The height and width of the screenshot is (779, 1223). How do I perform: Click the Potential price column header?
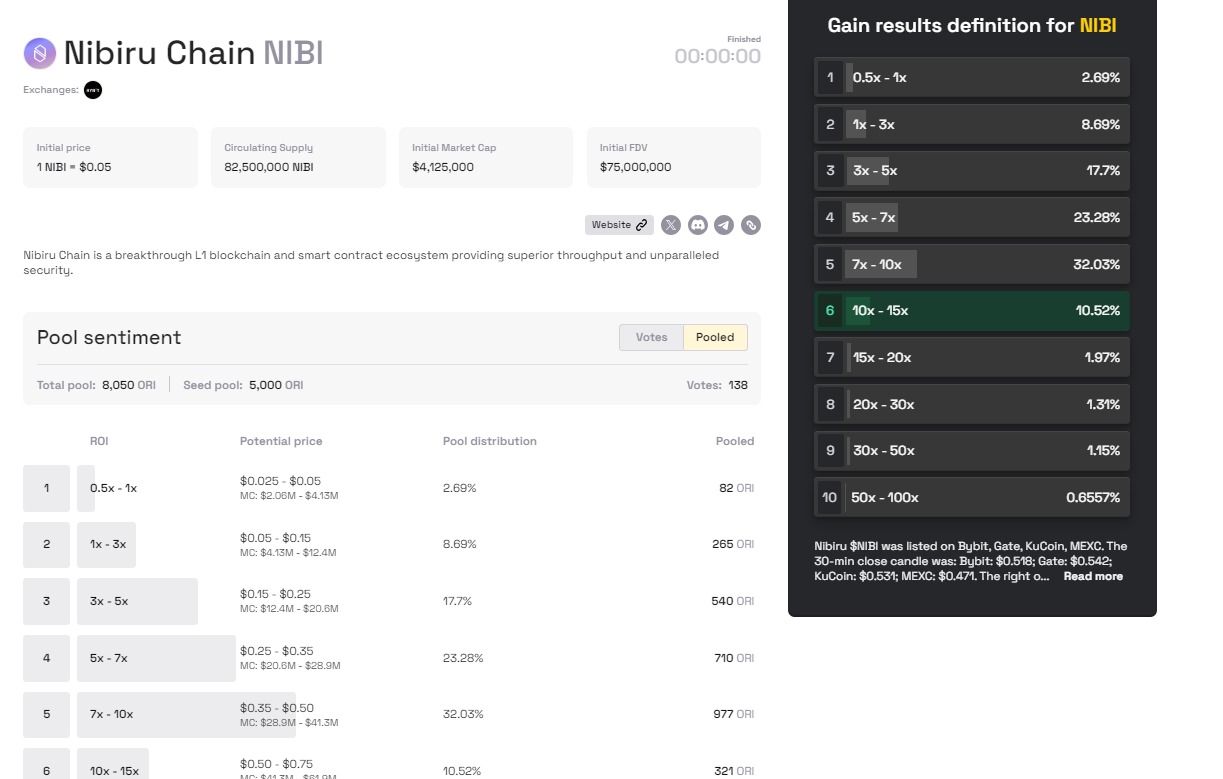281,441
